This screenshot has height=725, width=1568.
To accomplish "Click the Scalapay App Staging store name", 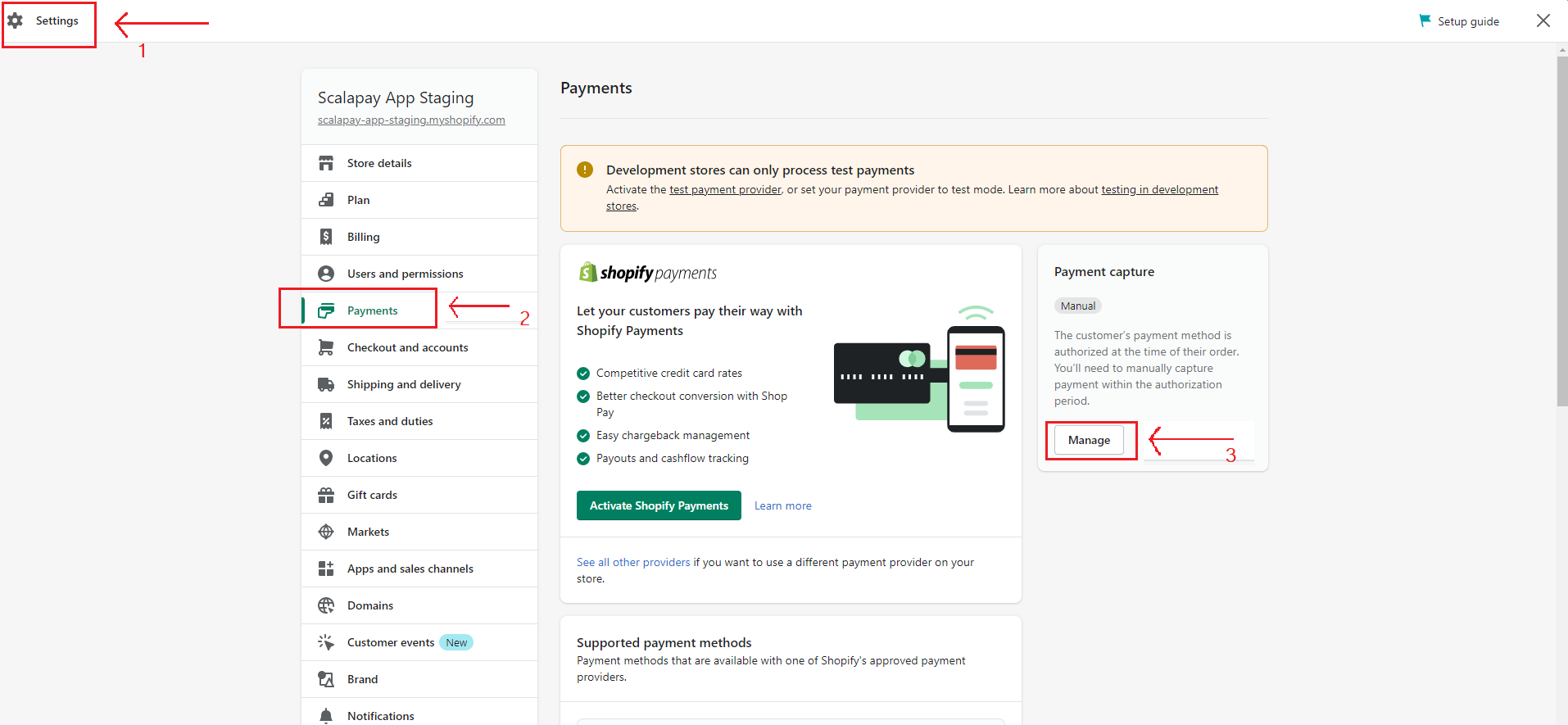I will point(396,97).
